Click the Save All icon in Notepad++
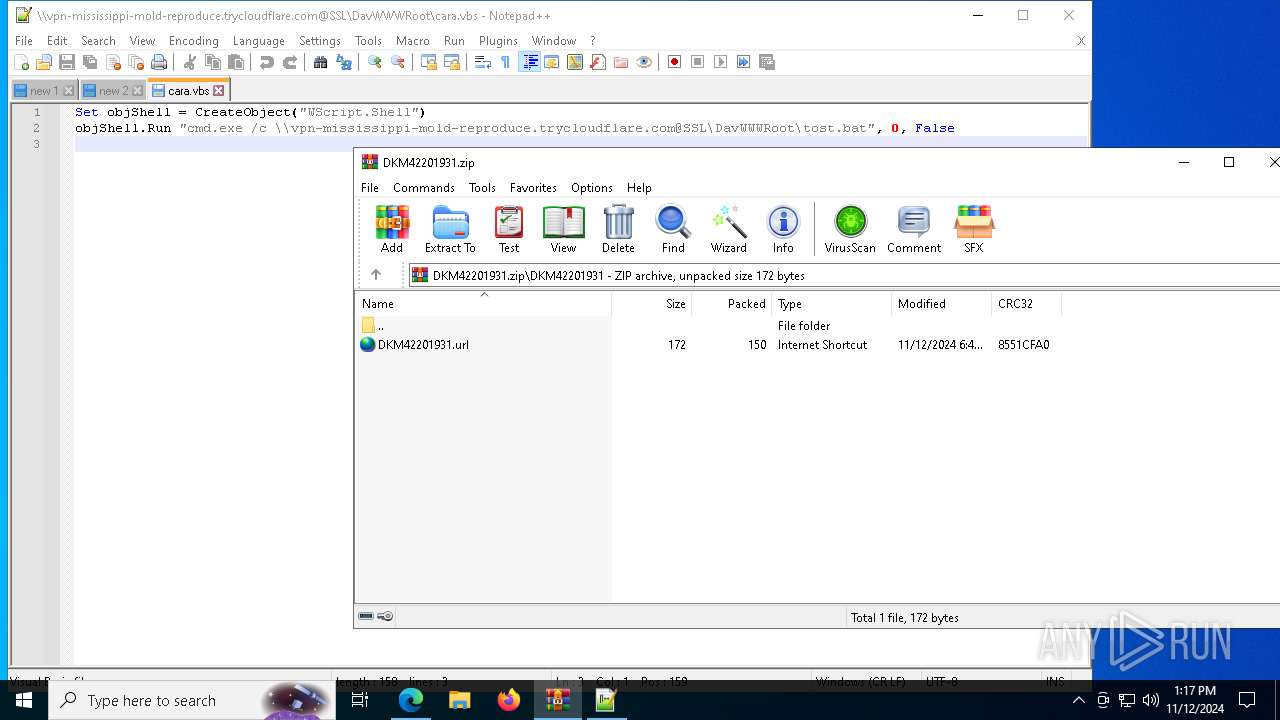Screen dimensions: 1280x720 pyautogui.click(x=90, y=62)
